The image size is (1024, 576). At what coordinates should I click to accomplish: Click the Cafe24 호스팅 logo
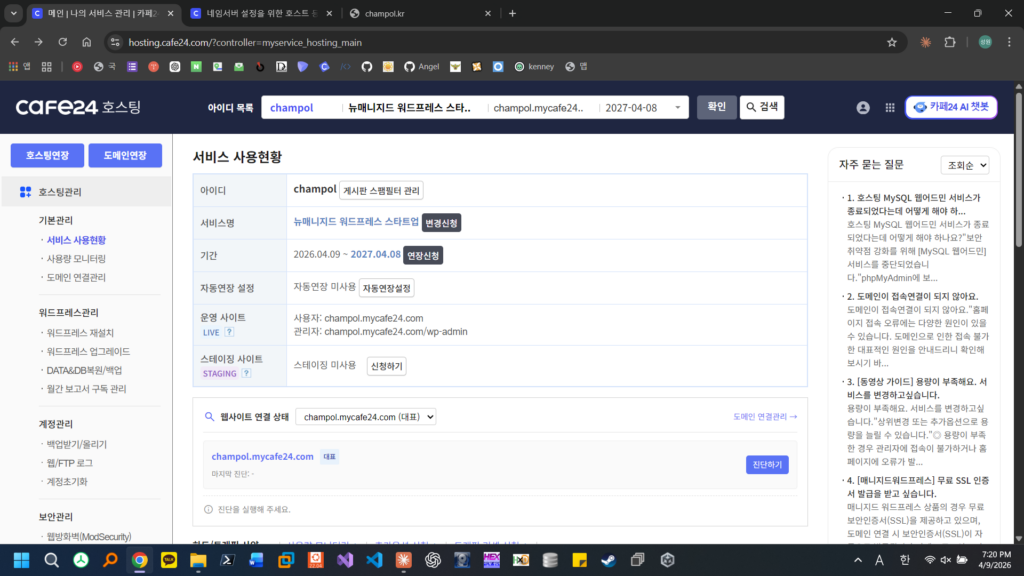point(78,107)
